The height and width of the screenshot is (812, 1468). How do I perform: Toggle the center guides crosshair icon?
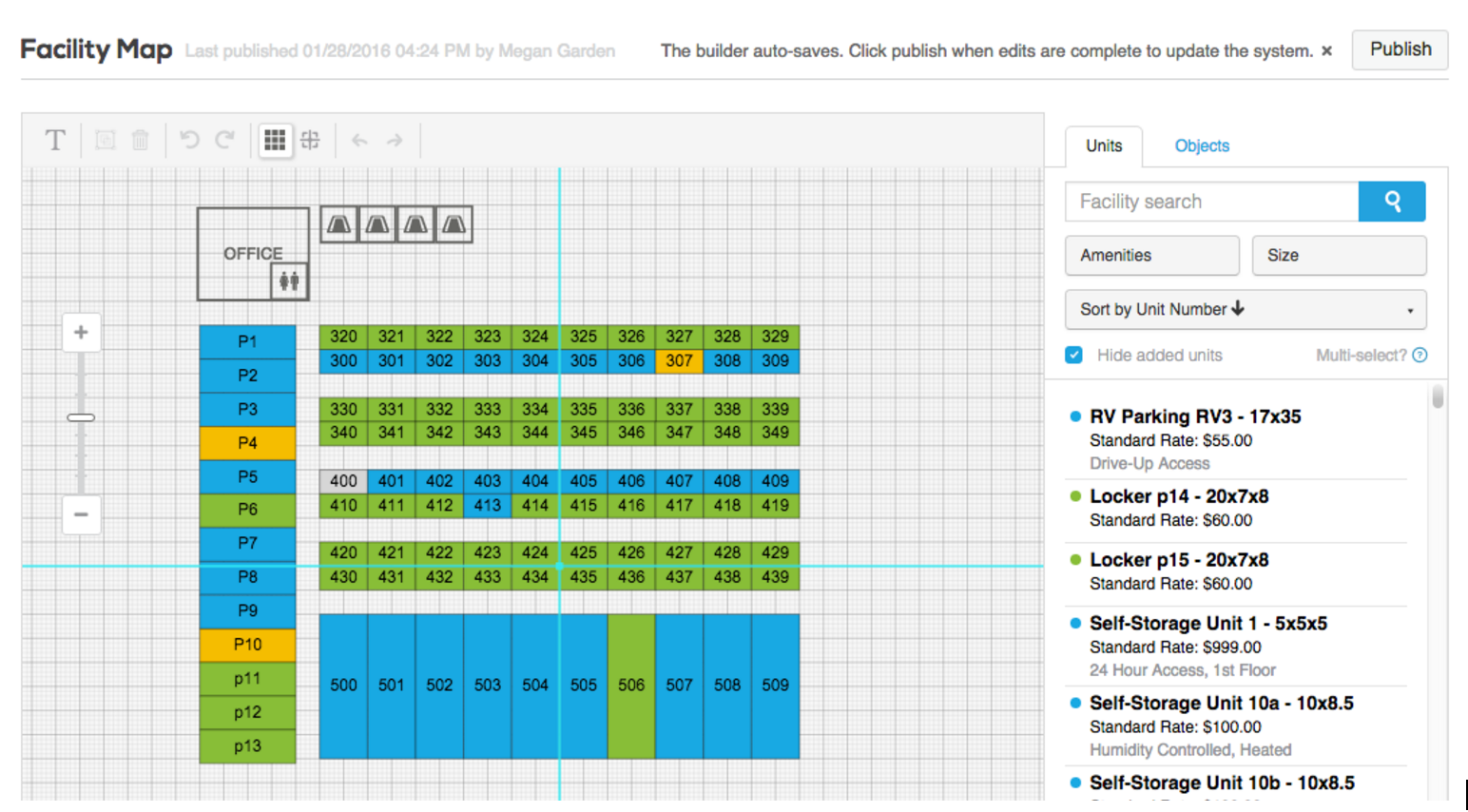pos(311,141)
